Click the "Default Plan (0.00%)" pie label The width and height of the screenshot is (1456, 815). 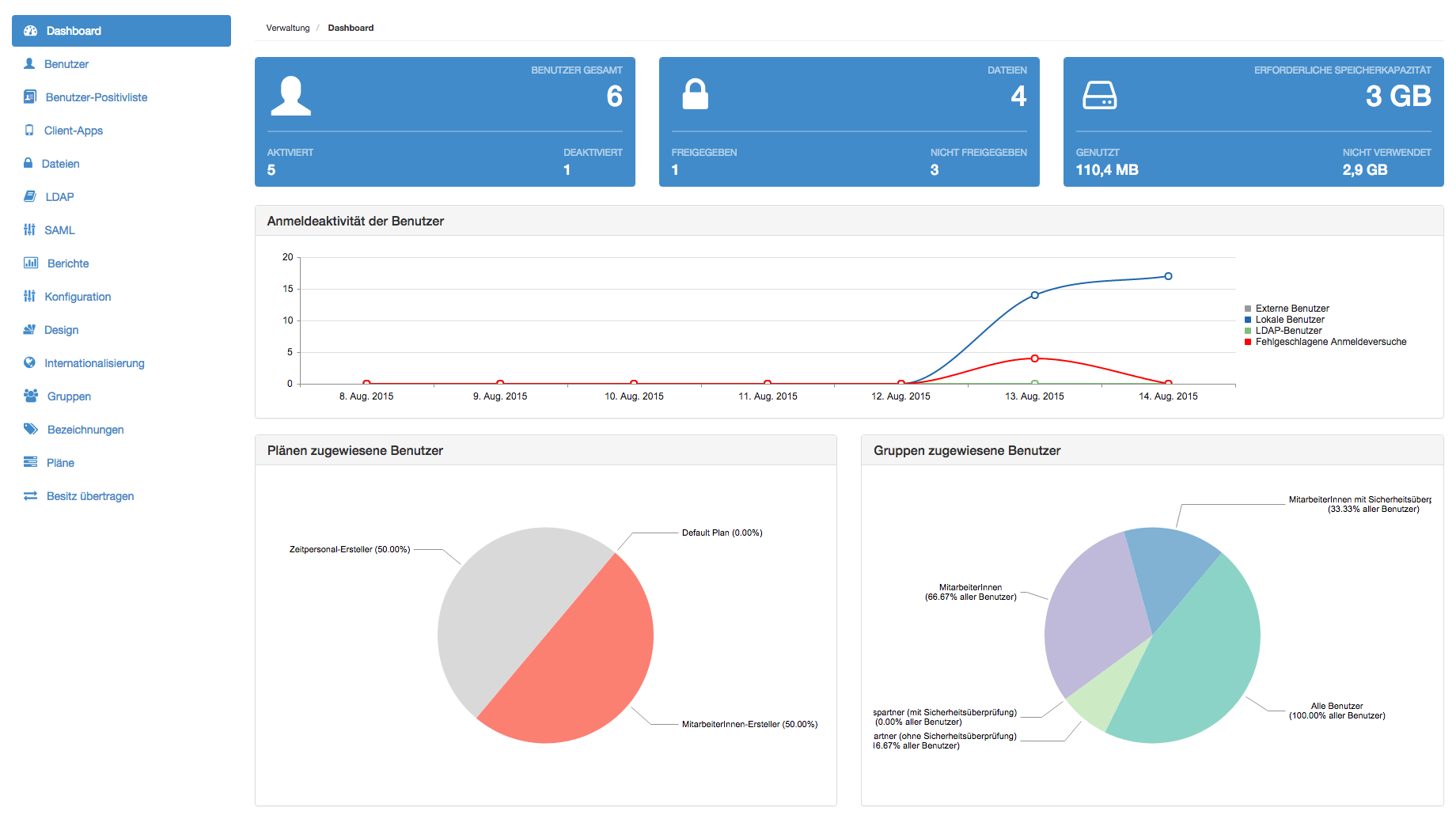[722, 533]
